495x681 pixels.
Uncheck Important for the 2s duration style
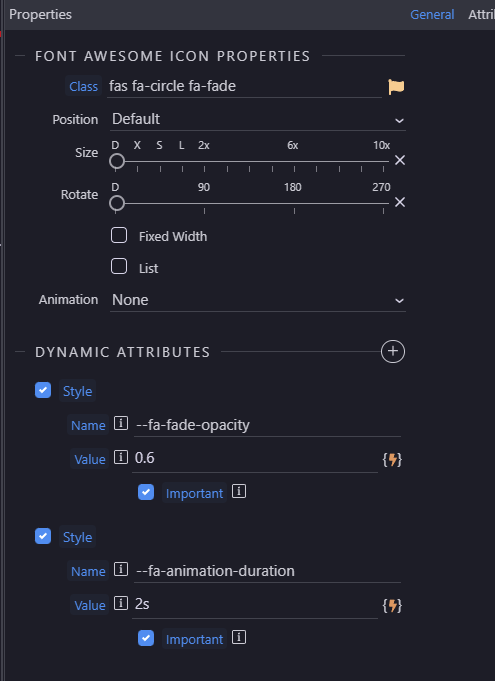tap(146, 638)
